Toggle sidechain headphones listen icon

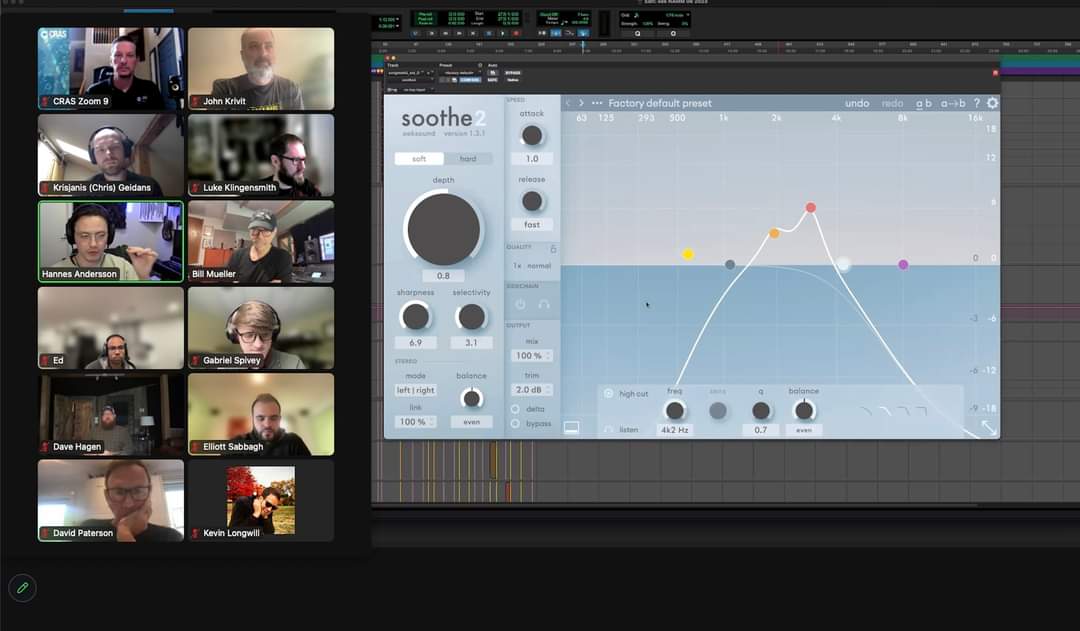tap(544, 304)
